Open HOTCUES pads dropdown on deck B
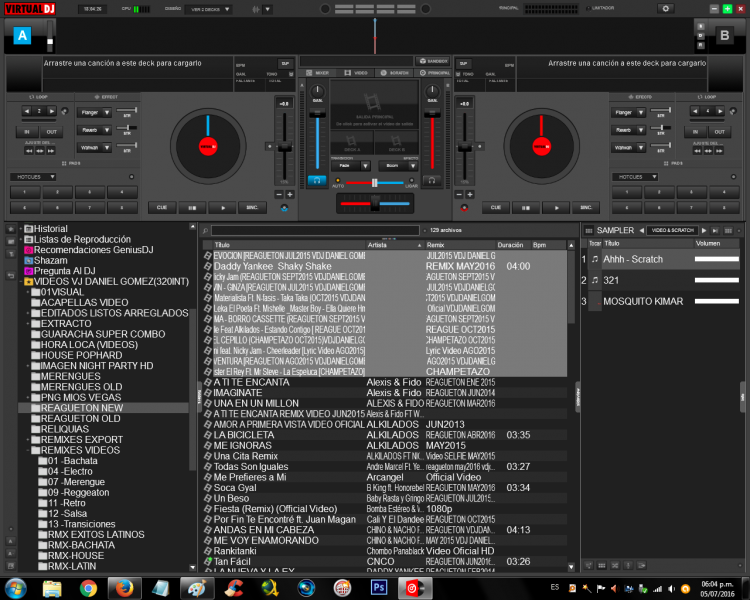 635,177
